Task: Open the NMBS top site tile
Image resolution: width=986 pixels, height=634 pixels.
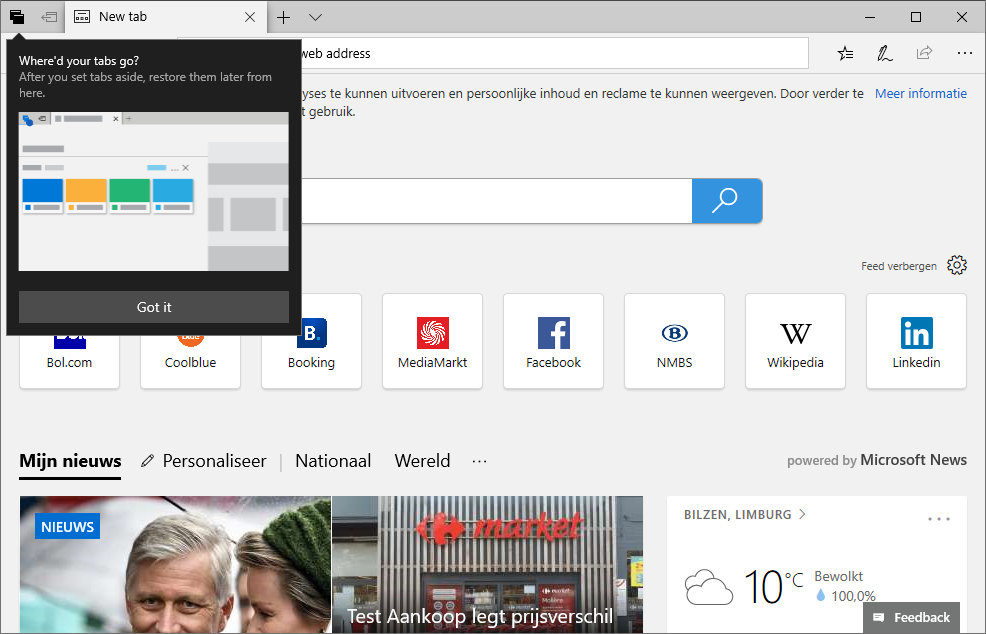Action: point(674,341)
